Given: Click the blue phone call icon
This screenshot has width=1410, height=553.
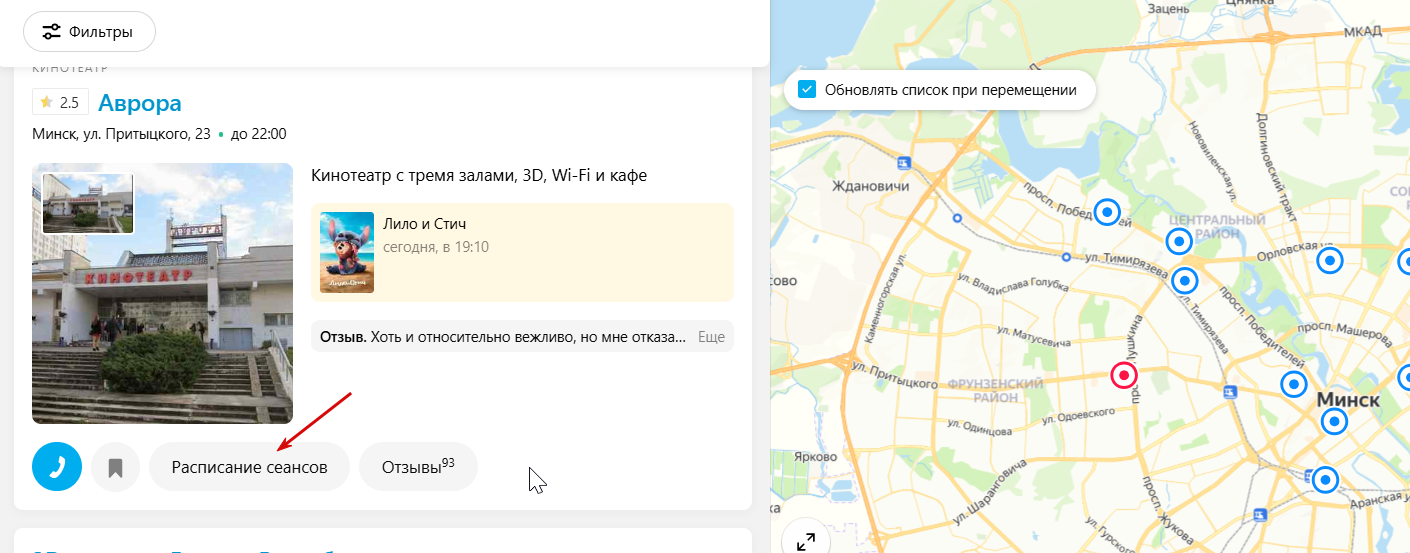Looking at the screenshot, I should point(57,467).
